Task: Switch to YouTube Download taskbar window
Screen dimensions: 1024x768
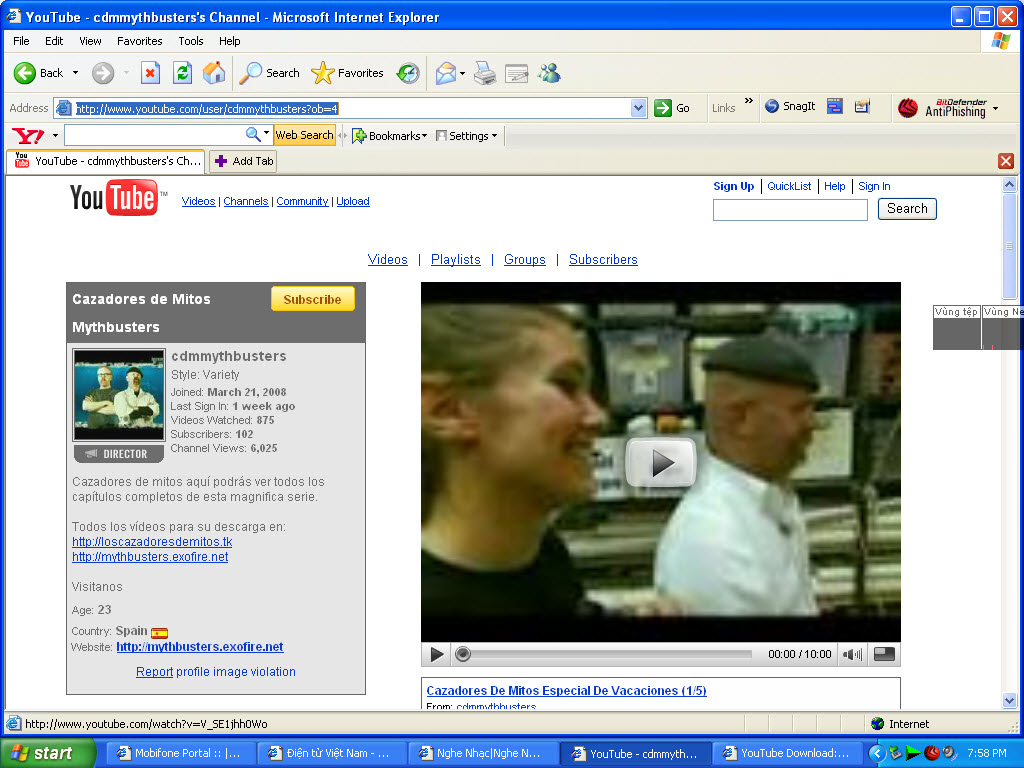Action: [x=787, y=754]
